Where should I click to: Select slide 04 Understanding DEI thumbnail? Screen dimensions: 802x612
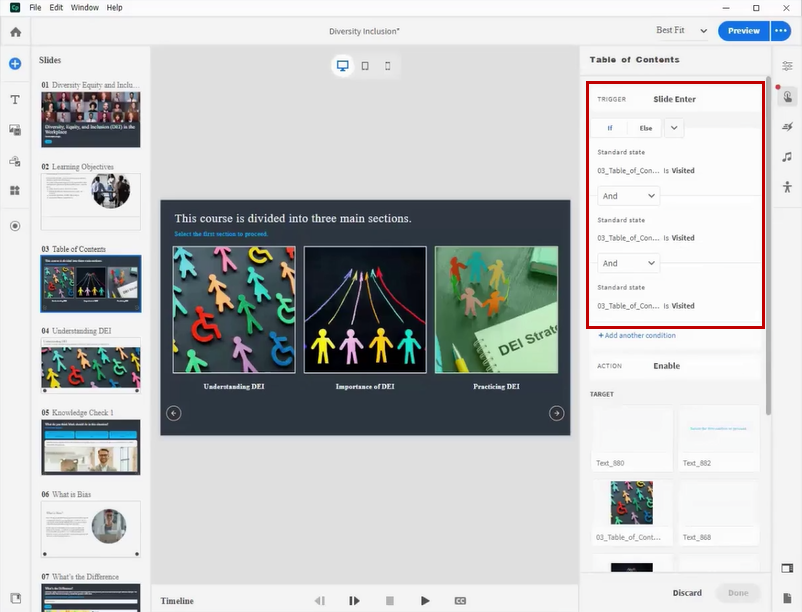click(91, 365)
